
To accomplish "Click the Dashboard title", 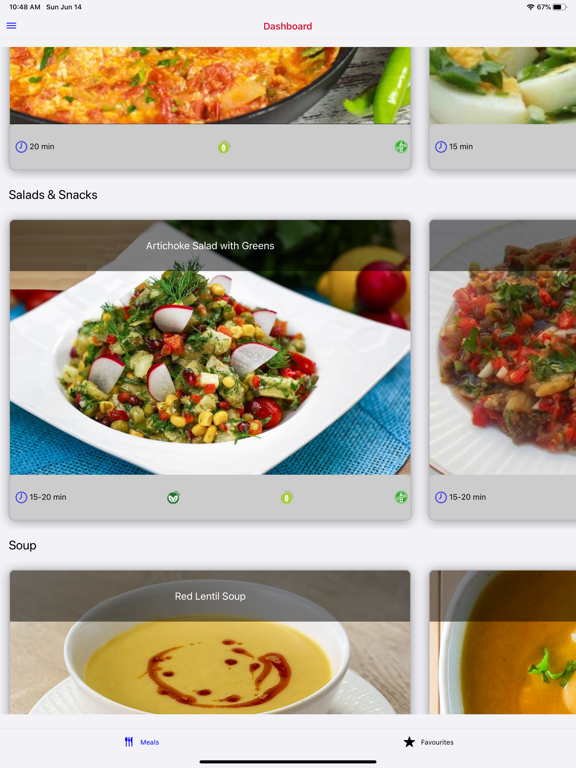I will coord(288,26).
